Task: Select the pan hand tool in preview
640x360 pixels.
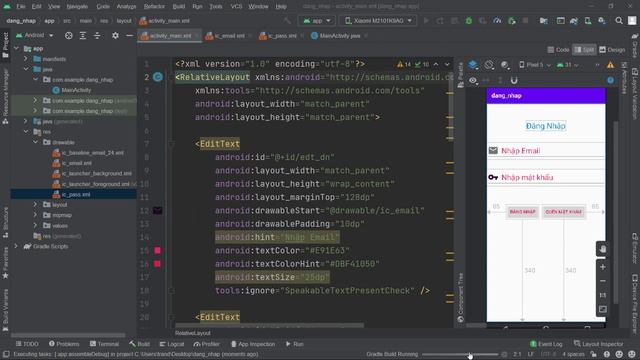Action: (x=603, y=249)
